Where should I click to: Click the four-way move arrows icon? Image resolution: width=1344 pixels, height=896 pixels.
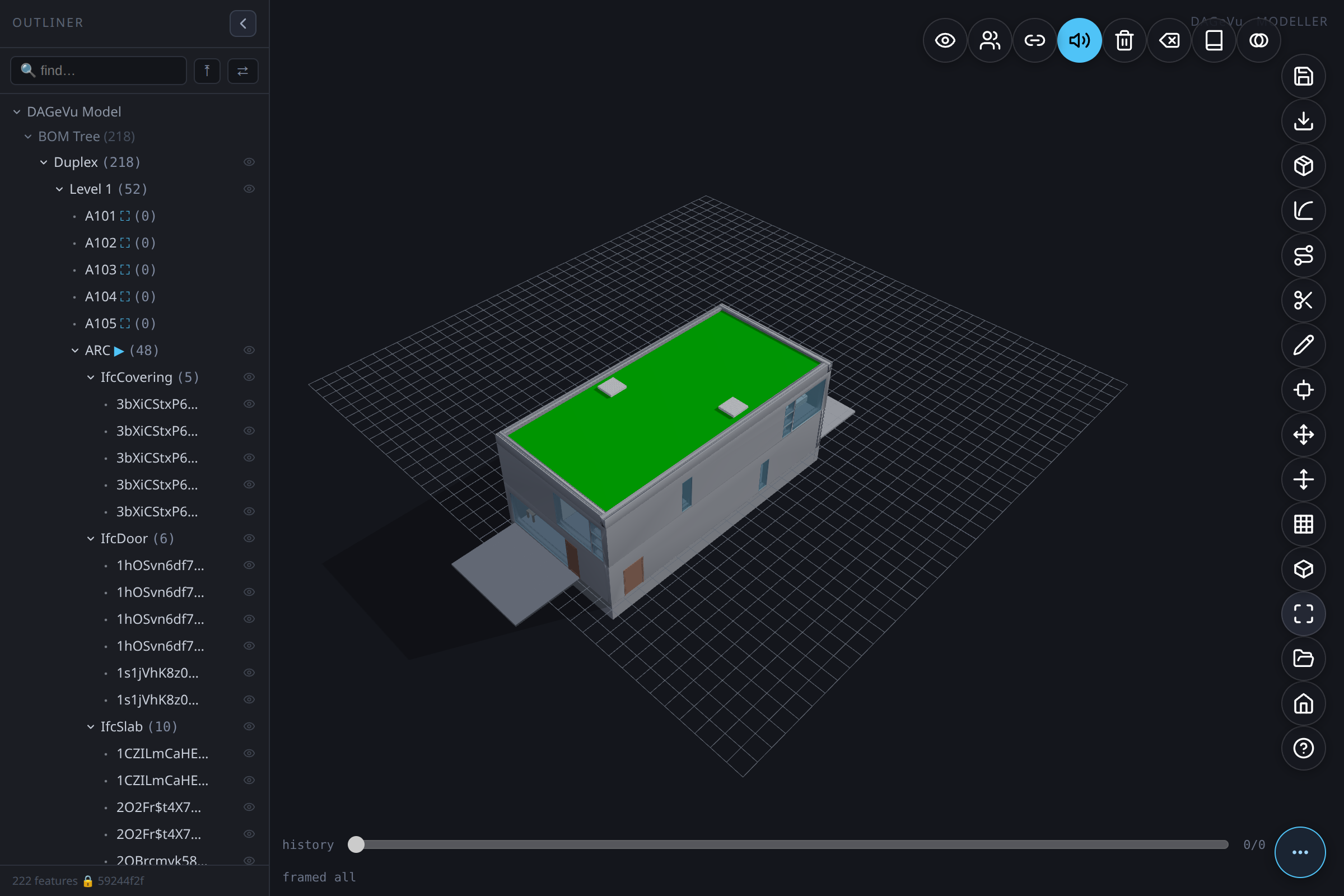[1304, 435]
